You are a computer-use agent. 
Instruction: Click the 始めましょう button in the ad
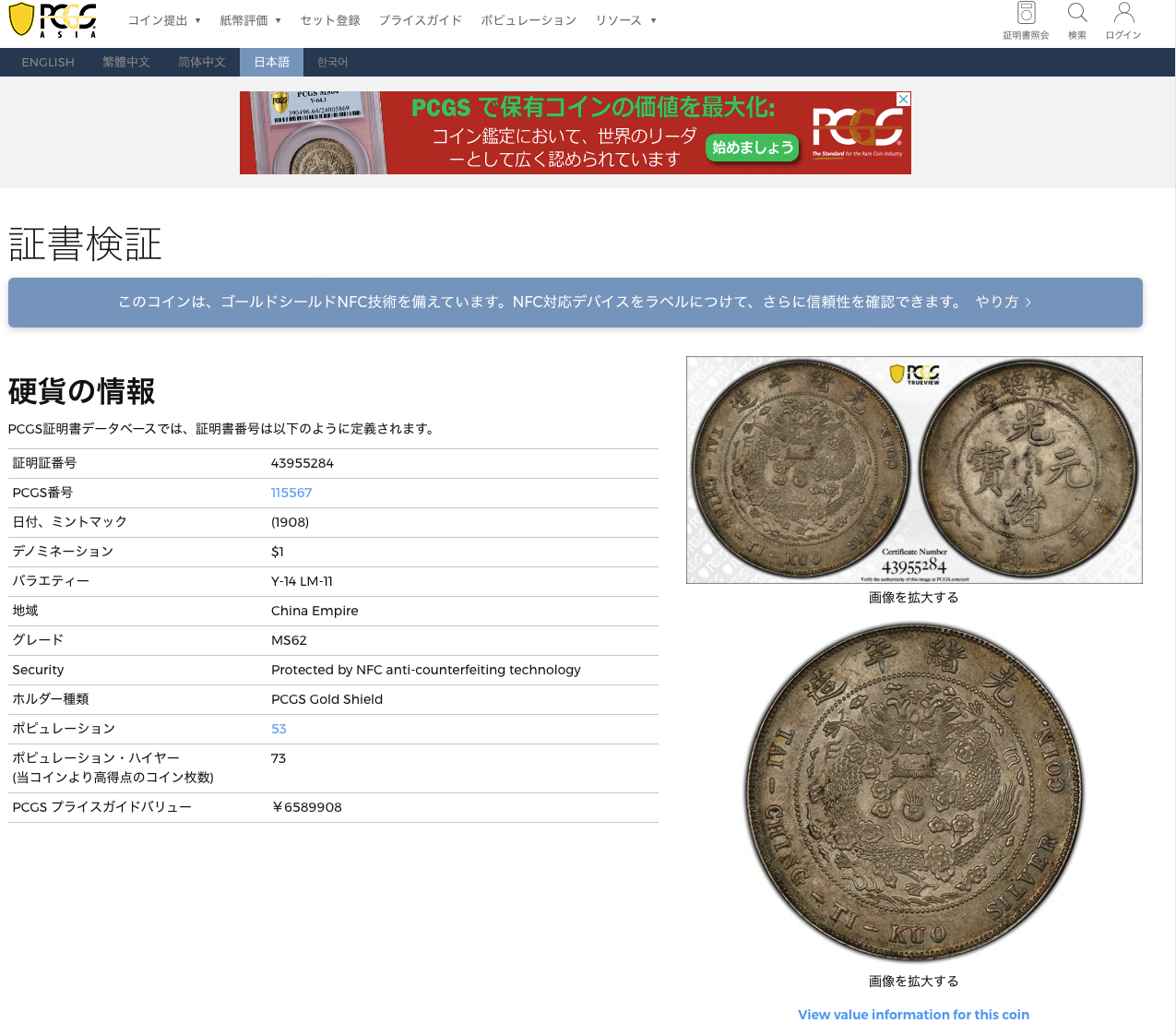[x=753, y=148]
